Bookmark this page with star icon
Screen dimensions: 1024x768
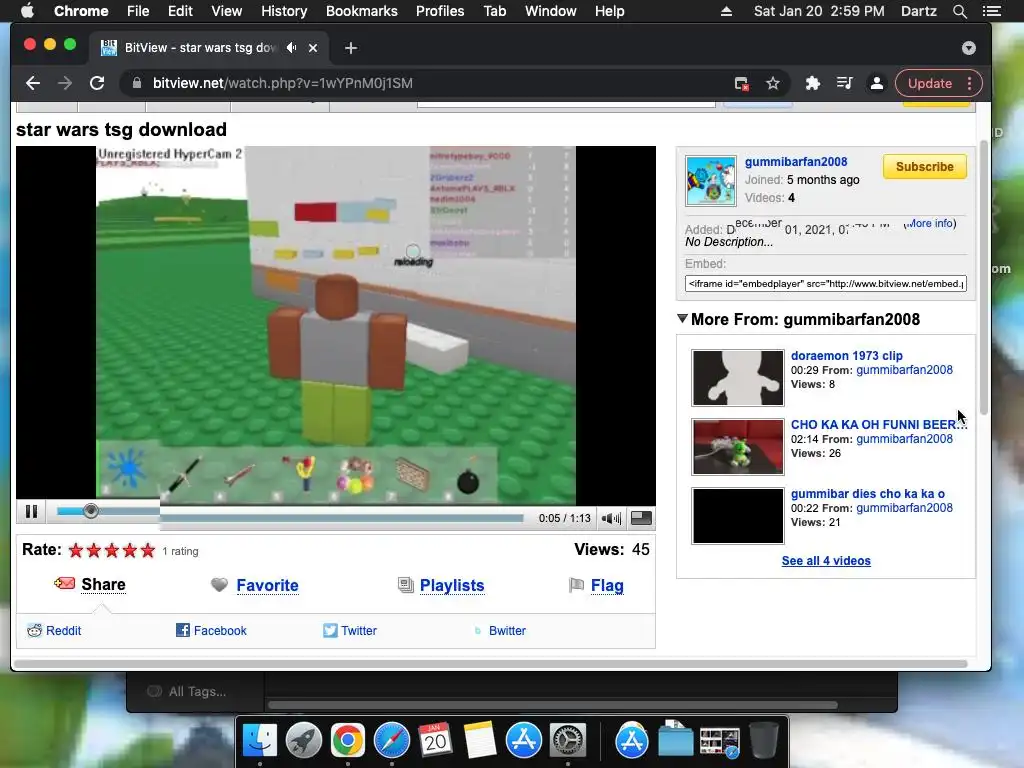(x=773, y=84)
